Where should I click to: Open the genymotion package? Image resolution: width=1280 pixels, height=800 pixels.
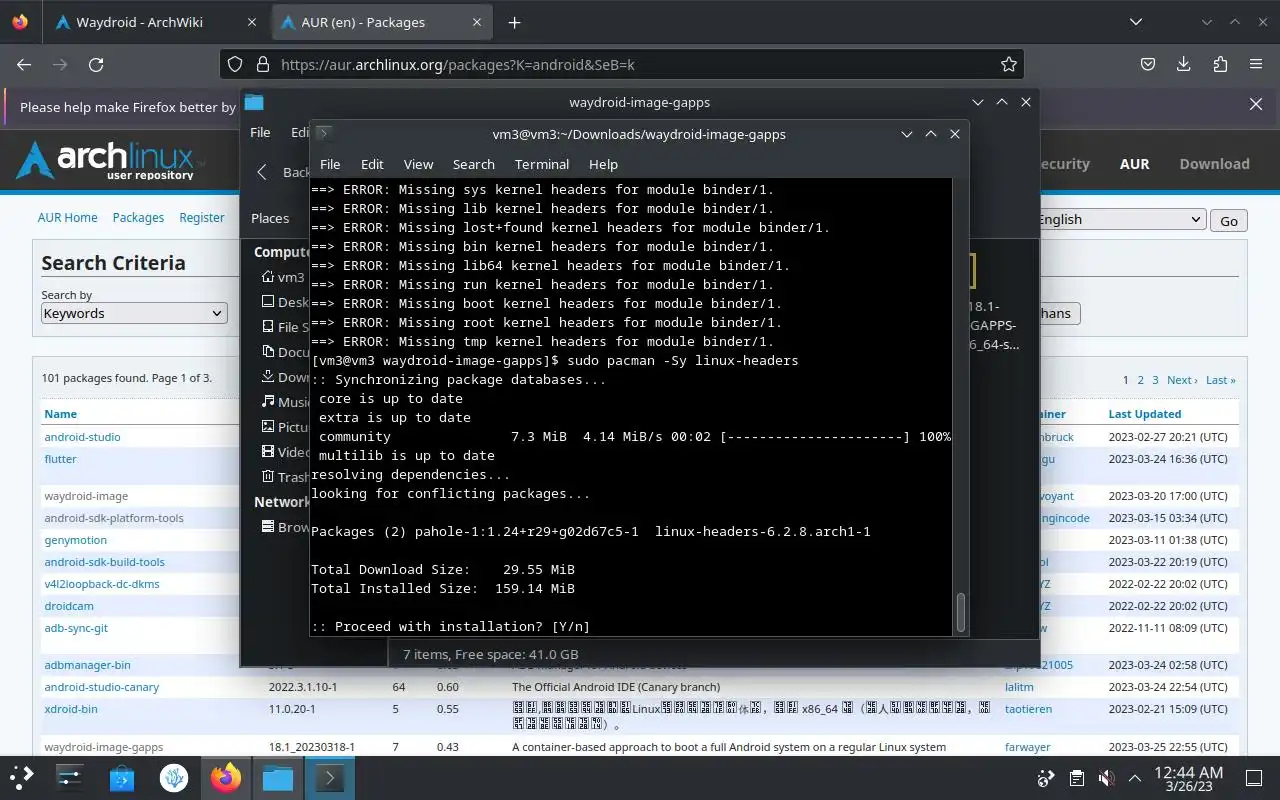click(75, 540)
